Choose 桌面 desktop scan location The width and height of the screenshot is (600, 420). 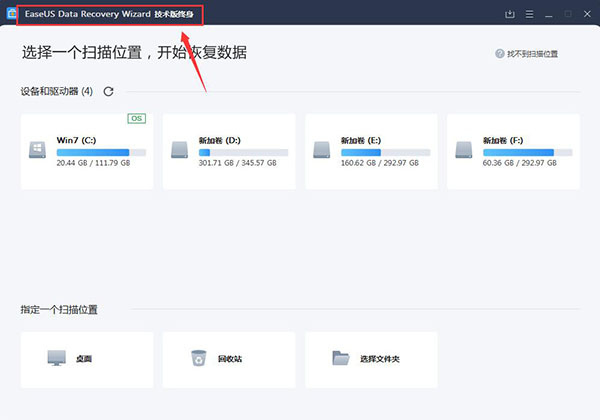(87, 360)
